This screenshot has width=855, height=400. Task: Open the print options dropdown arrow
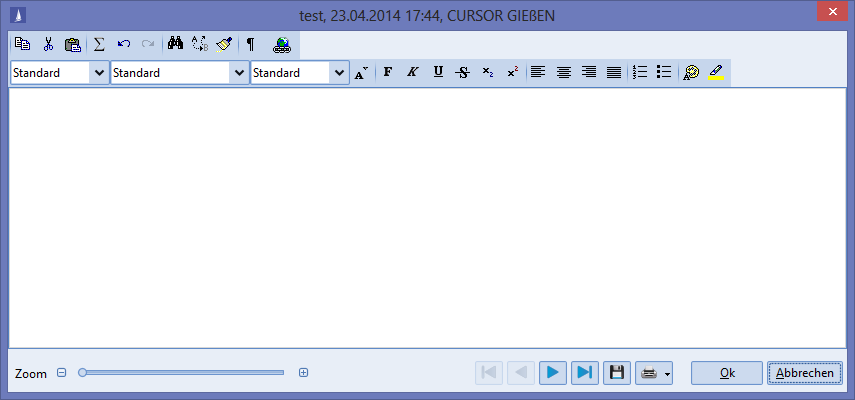coord(667,374)
